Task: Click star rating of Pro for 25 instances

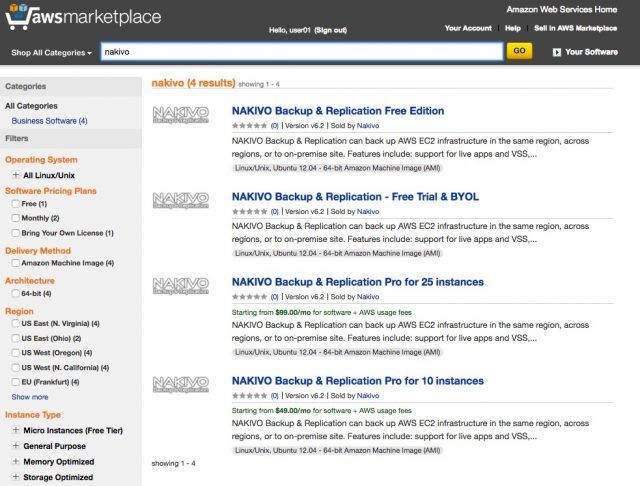Action: pyautogui.click(x=249, y=297)
